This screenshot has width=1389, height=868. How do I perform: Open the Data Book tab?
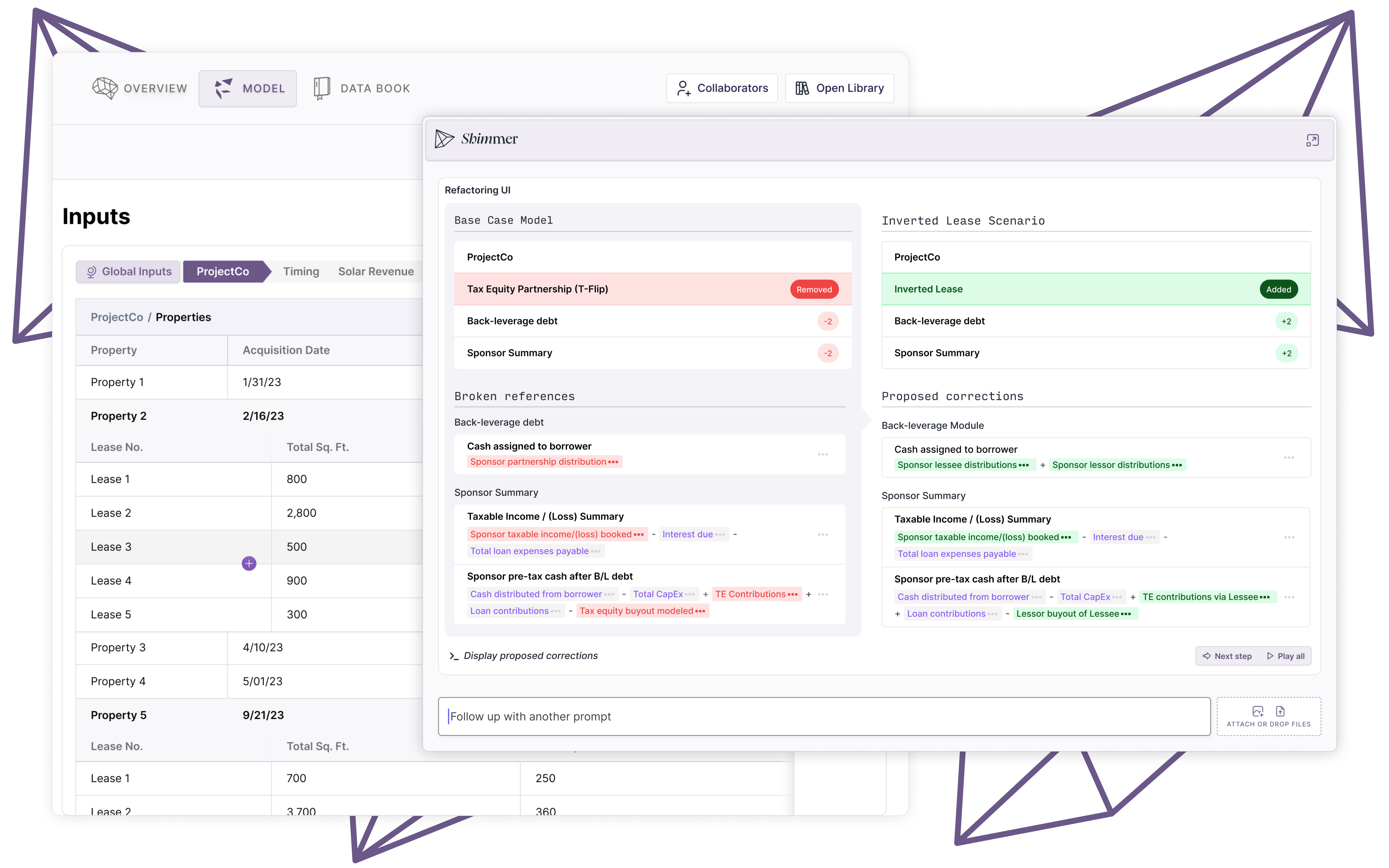point(362,88)
